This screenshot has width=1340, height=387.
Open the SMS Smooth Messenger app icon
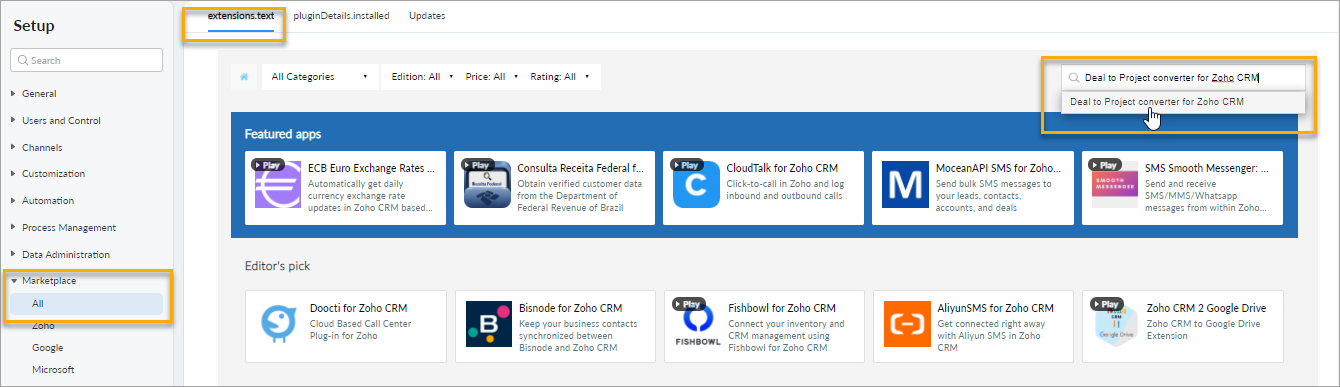pos(1115,184)
